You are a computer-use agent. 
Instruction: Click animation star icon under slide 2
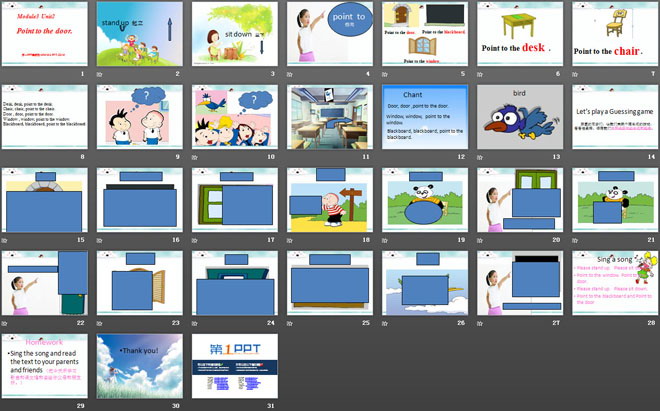tap(100, 74)
